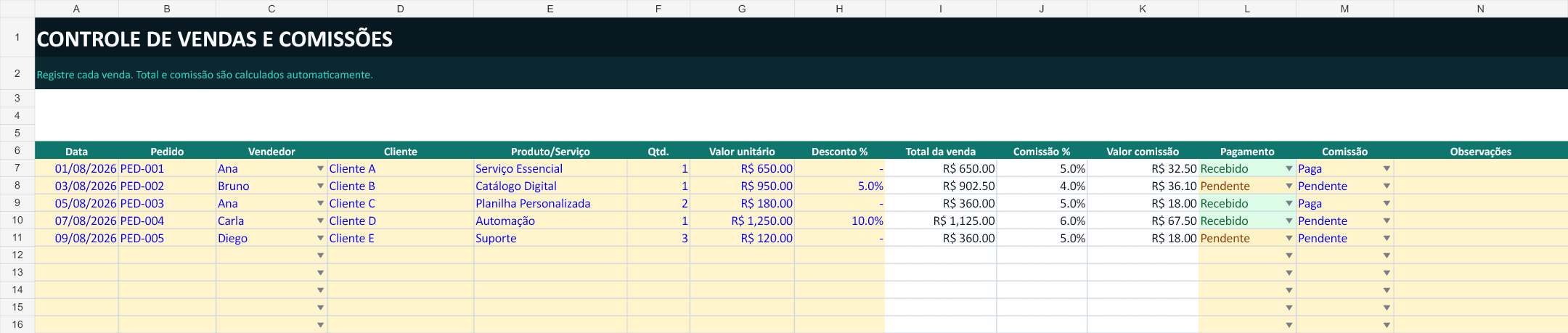Open Comissão dropdown arrow in row 7

tap(1386, 168)
